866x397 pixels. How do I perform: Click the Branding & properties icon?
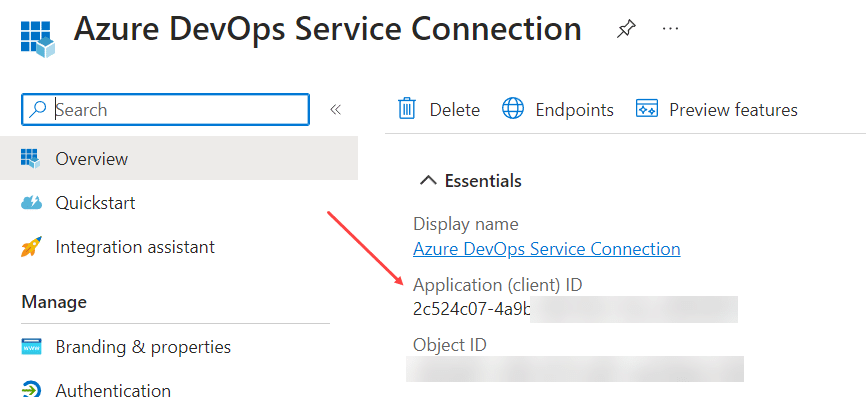click(x=31, y=347)
